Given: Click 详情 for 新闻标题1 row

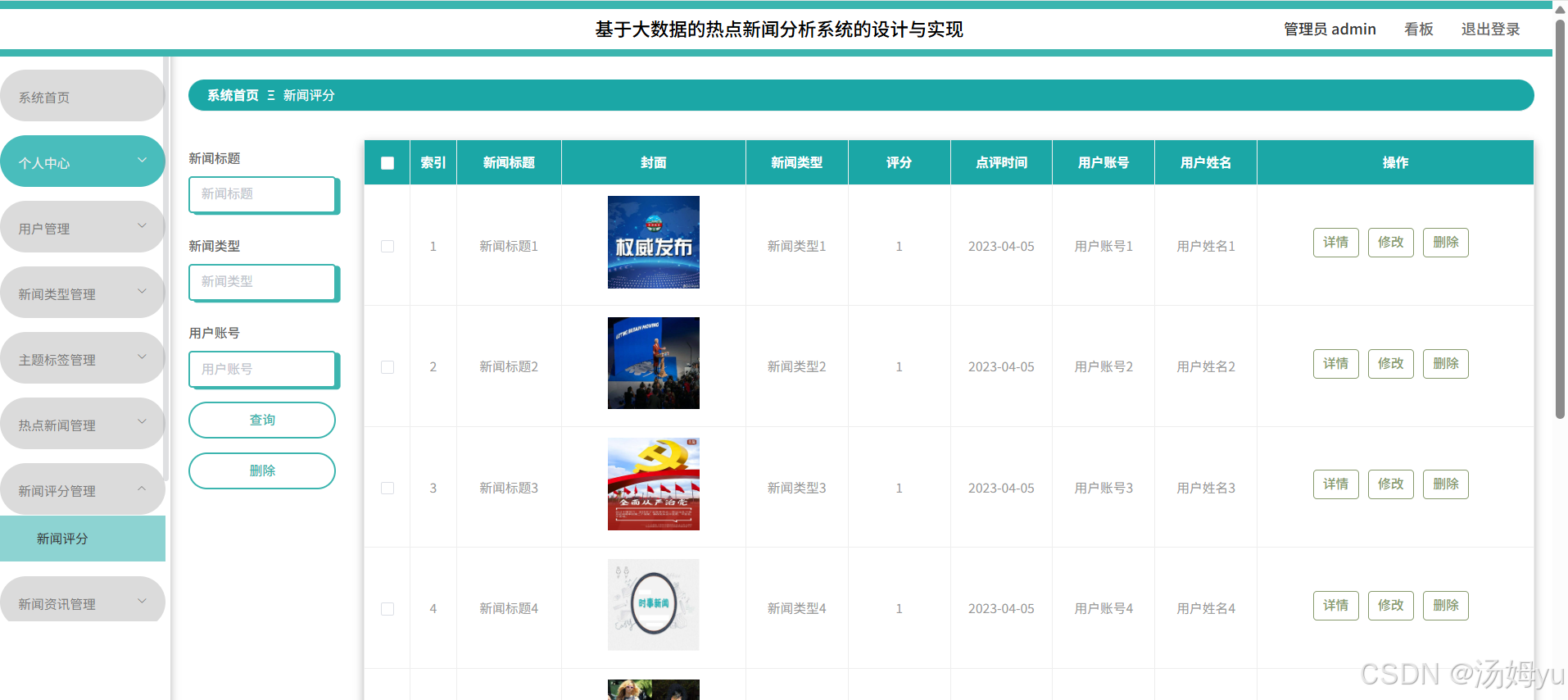Looking at the screenshot, I should pyautogui.click(x=1336, y=243).
